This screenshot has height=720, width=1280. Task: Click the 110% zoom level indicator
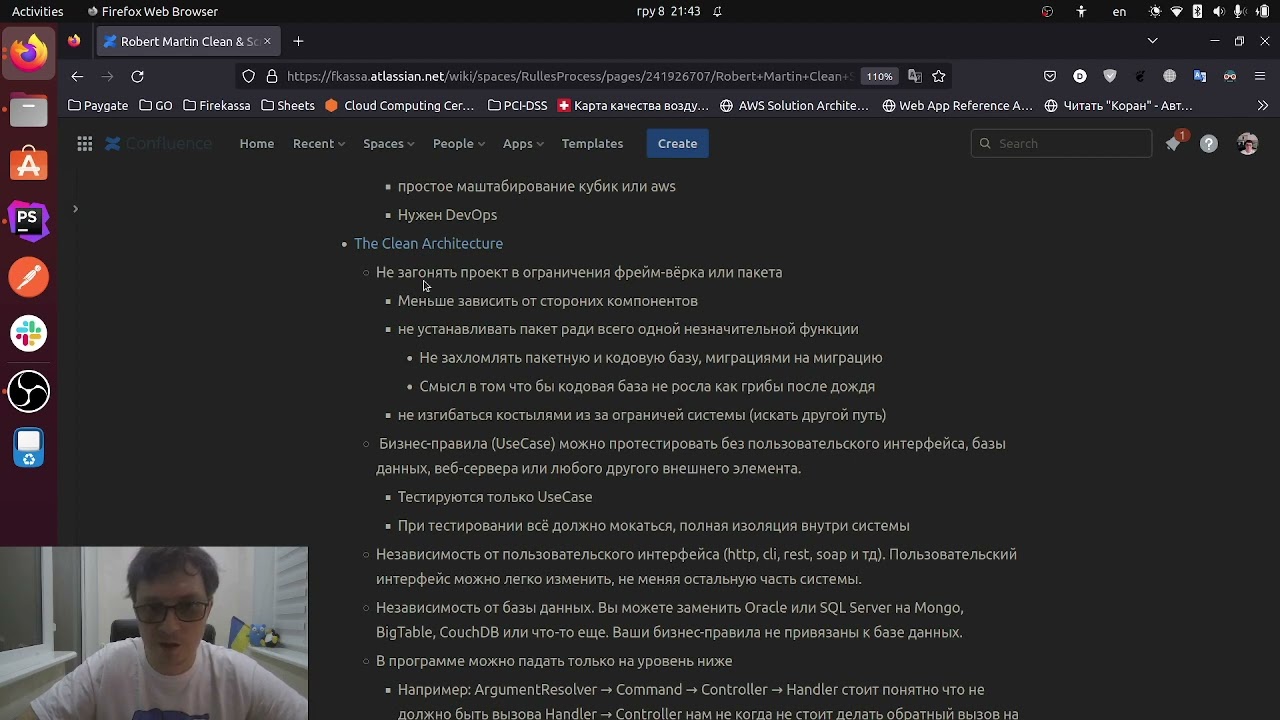click(x=879, y=76)
